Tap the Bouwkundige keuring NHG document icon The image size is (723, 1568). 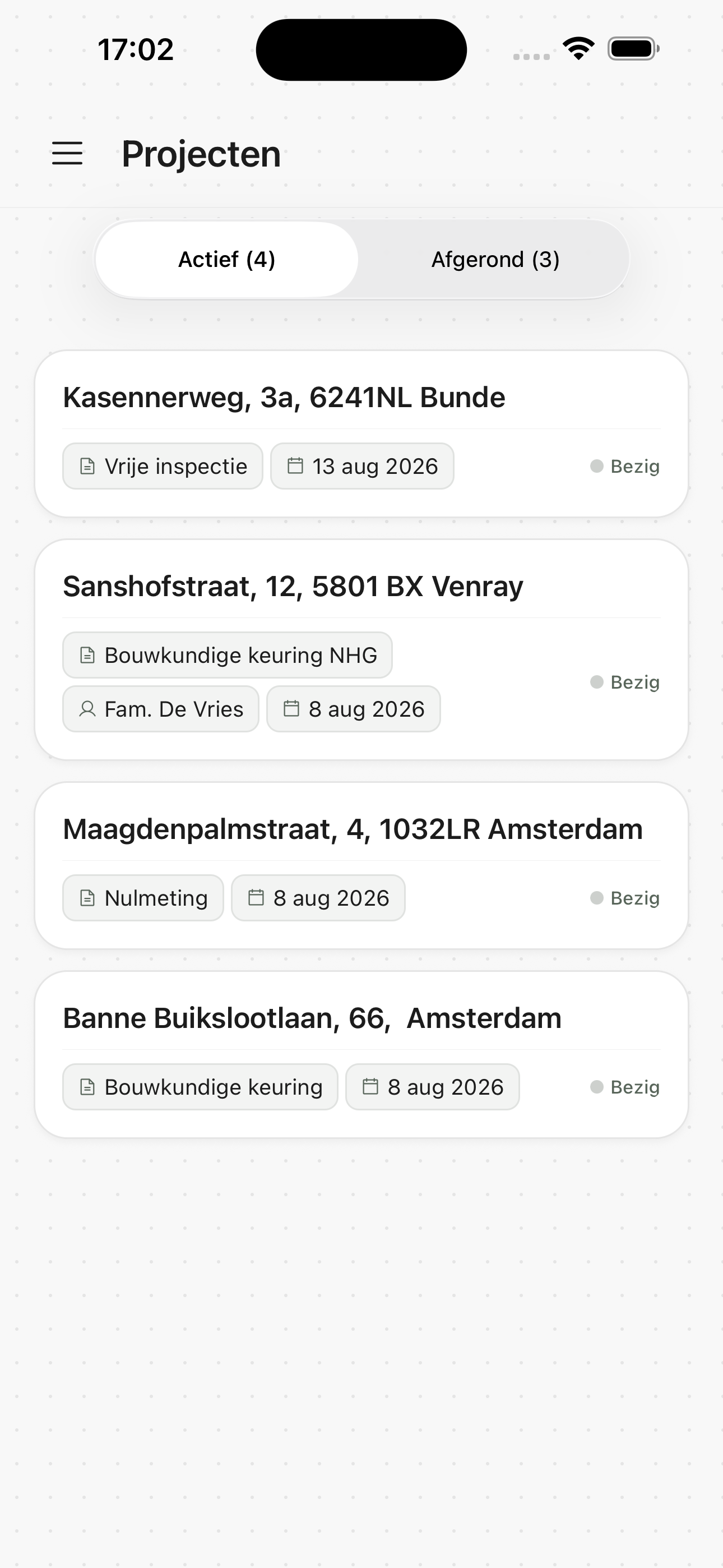point(87,655)
